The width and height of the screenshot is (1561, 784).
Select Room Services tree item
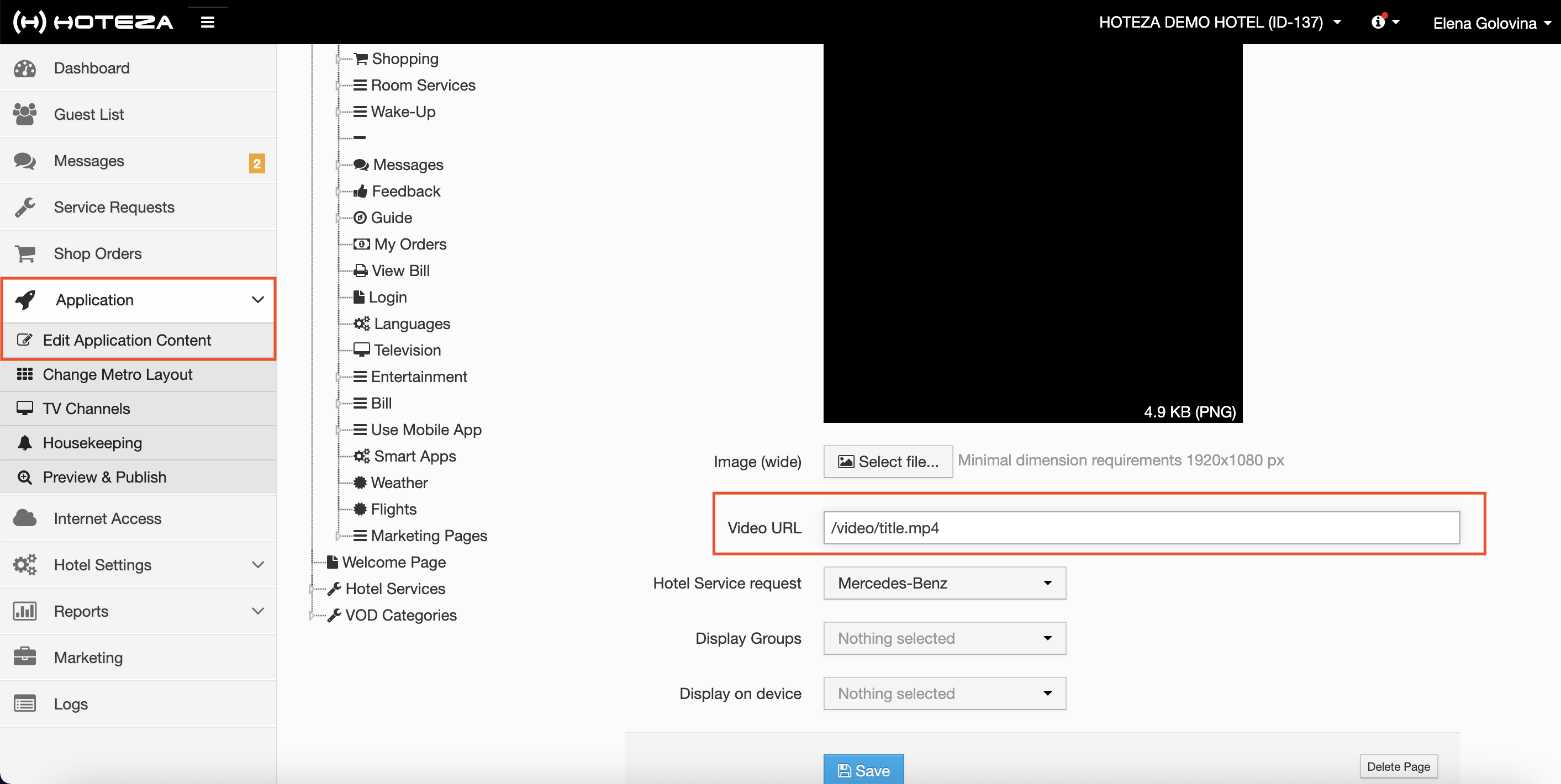423,86
